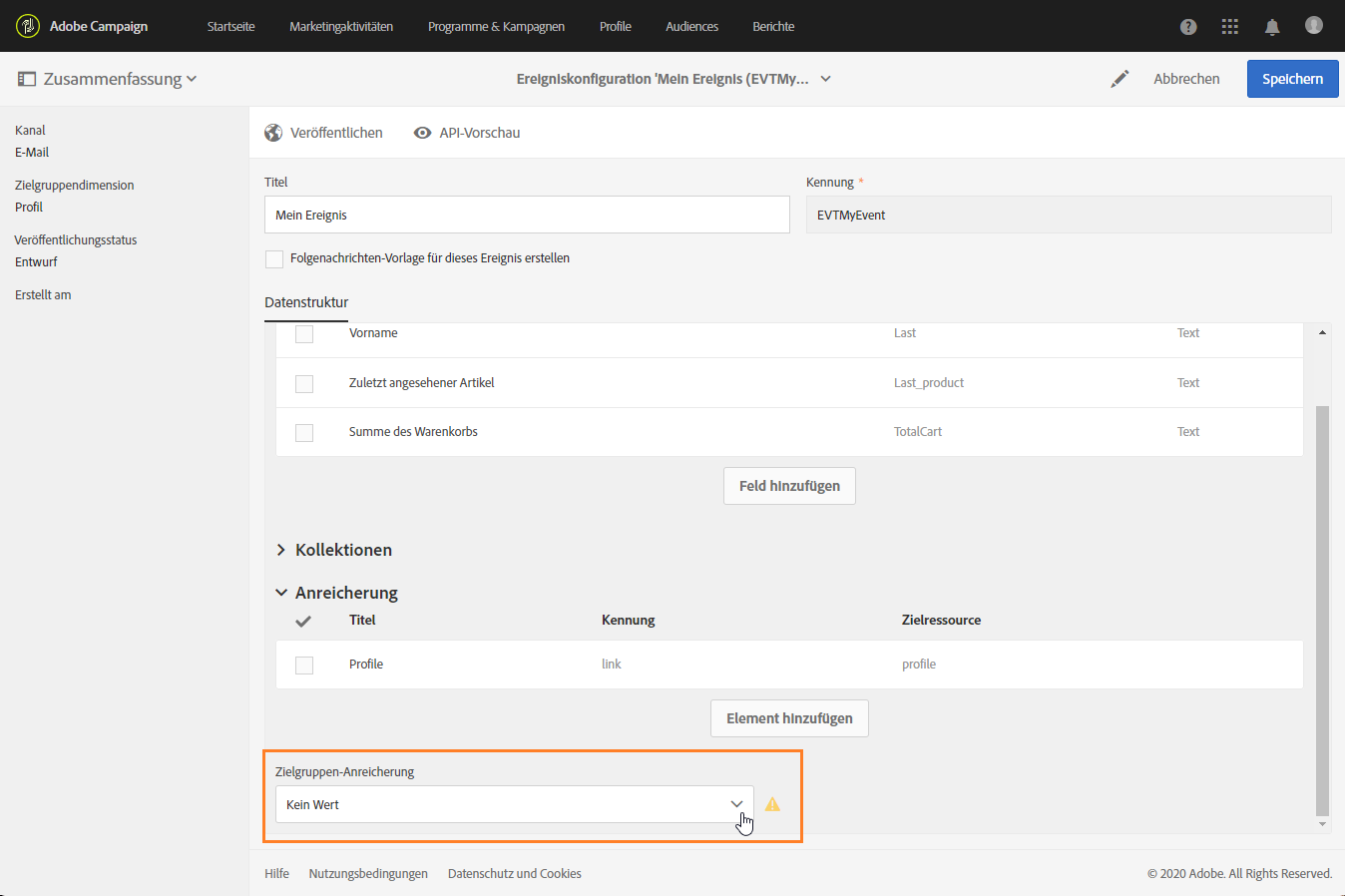Click the Adobe Campaign logo icon
The image size is (1345, 896).
[x=28, y=26]
